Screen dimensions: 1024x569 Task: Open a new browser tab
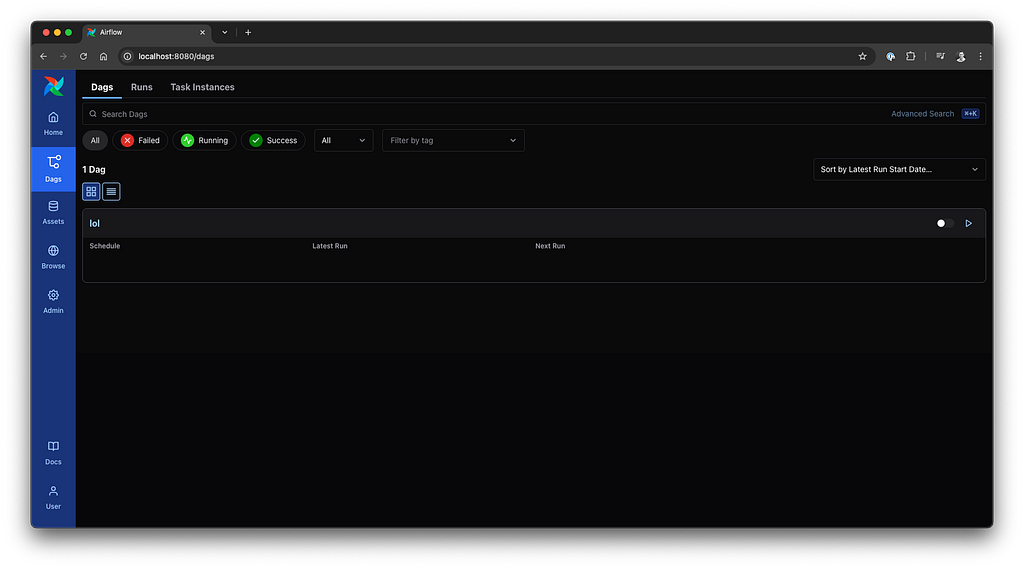coord(248,32)
